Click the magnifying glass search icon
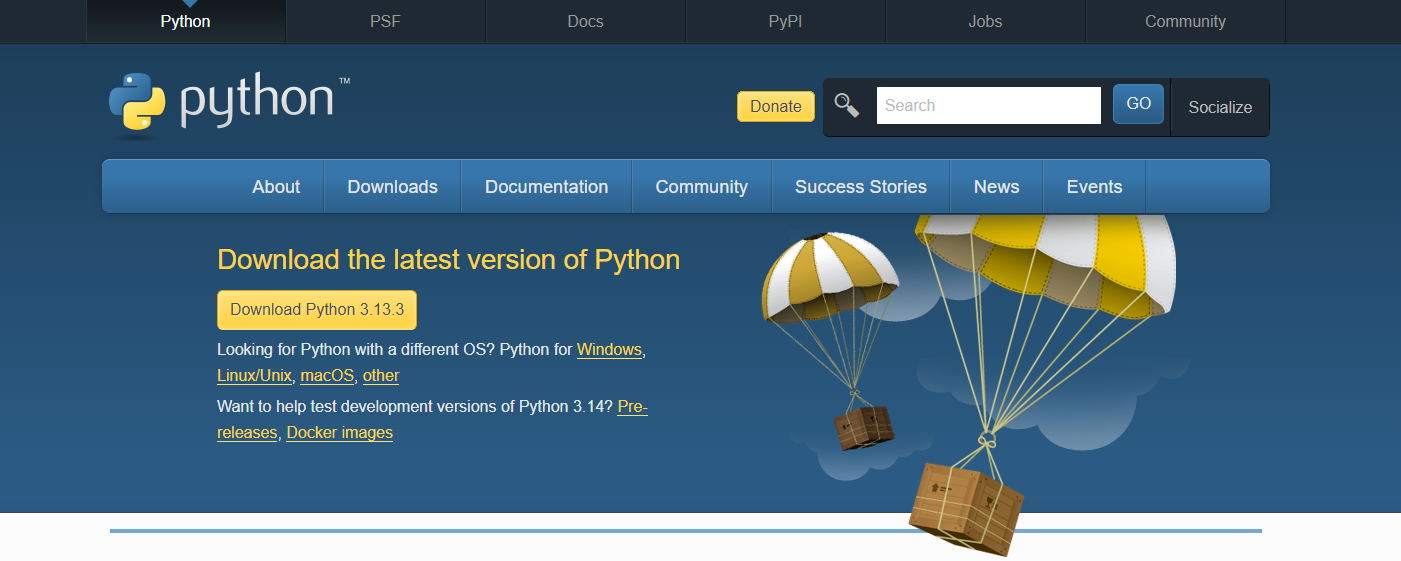1401x561 pixels. (x=847, y=105)
